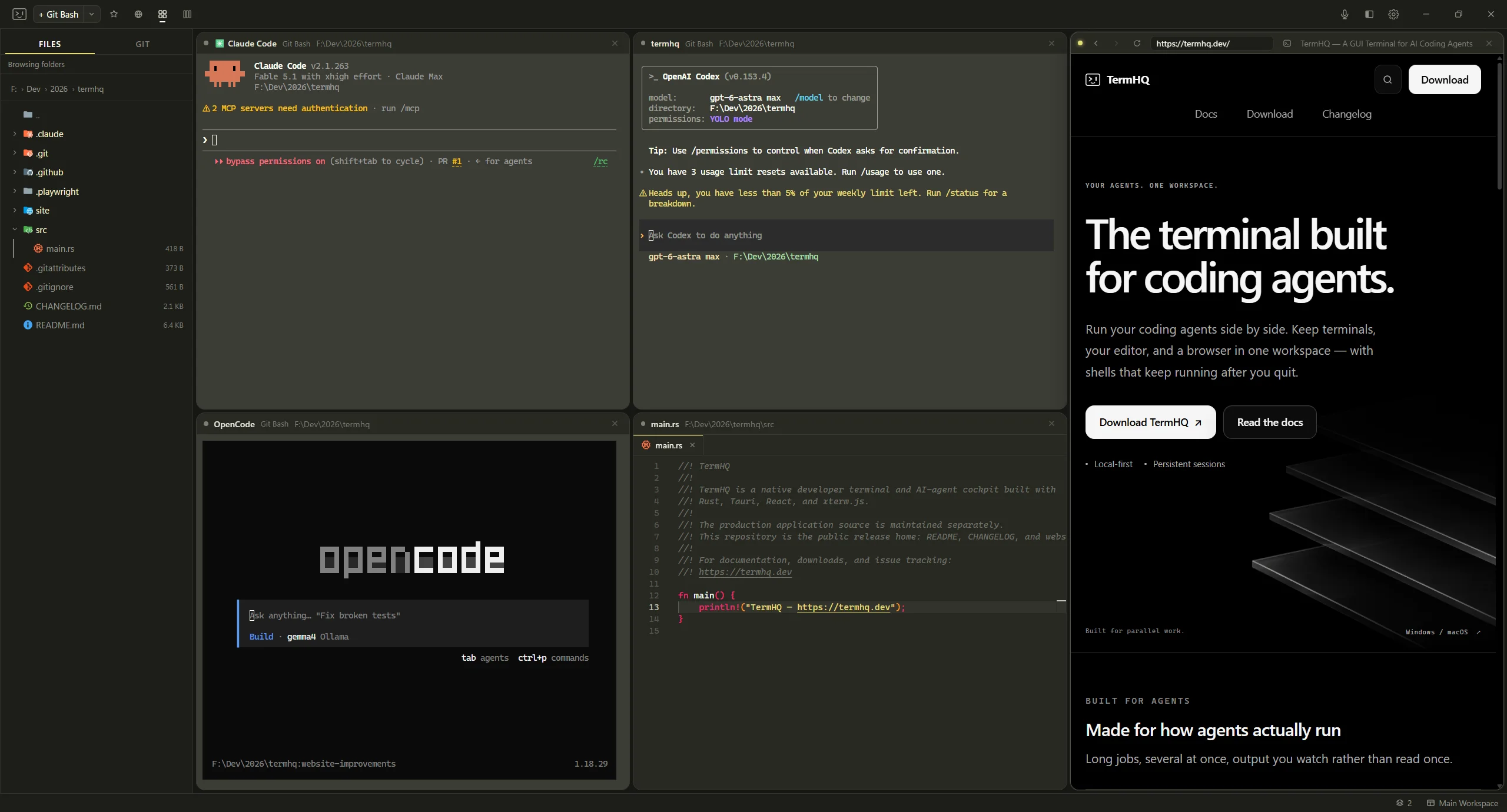Start a new Git Bash terminal
1507x812 pixels.
point(59,14)
